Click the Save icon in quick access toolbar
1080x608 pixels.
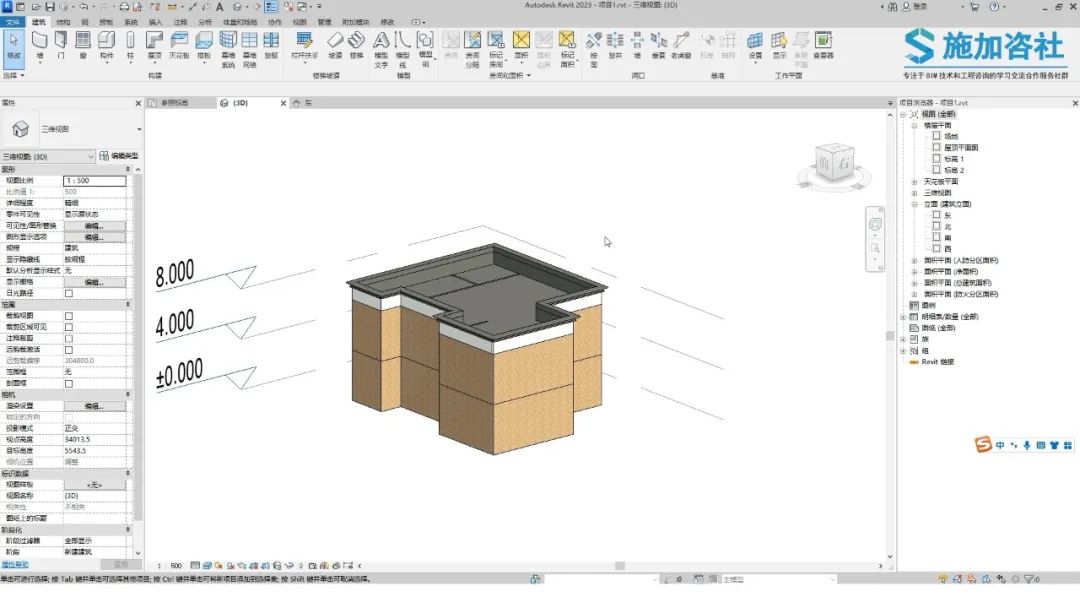50,7
